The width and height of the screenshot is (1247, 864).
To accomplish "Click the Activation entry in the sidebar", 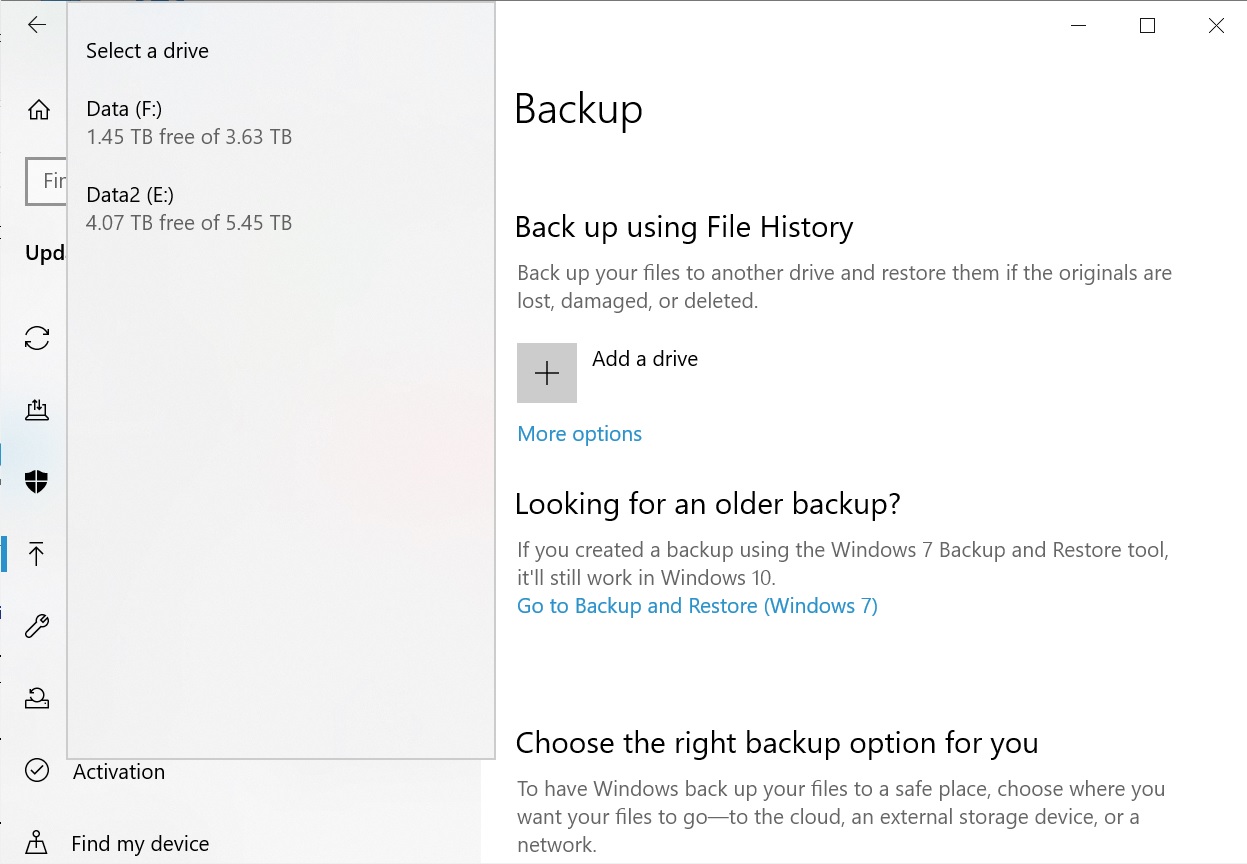I will (119, 771).
